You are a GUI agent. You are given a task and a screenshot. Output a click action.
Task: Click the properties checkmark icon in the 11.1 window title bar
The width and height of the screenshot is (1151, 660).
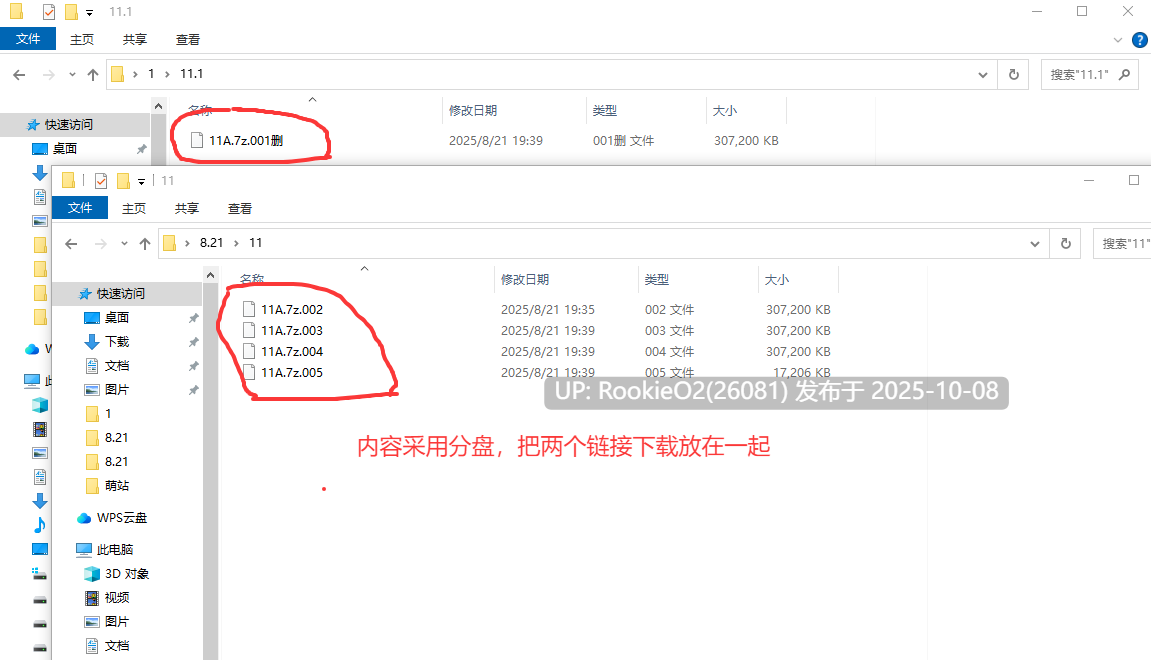[48, 12]
